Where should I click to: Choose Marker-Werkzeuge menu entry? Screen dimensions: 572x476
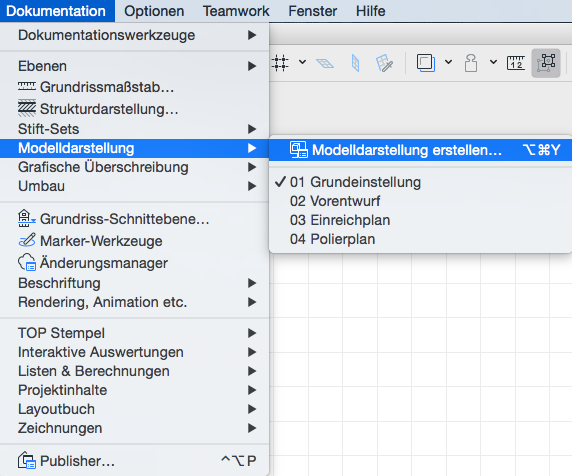(134, 241)
